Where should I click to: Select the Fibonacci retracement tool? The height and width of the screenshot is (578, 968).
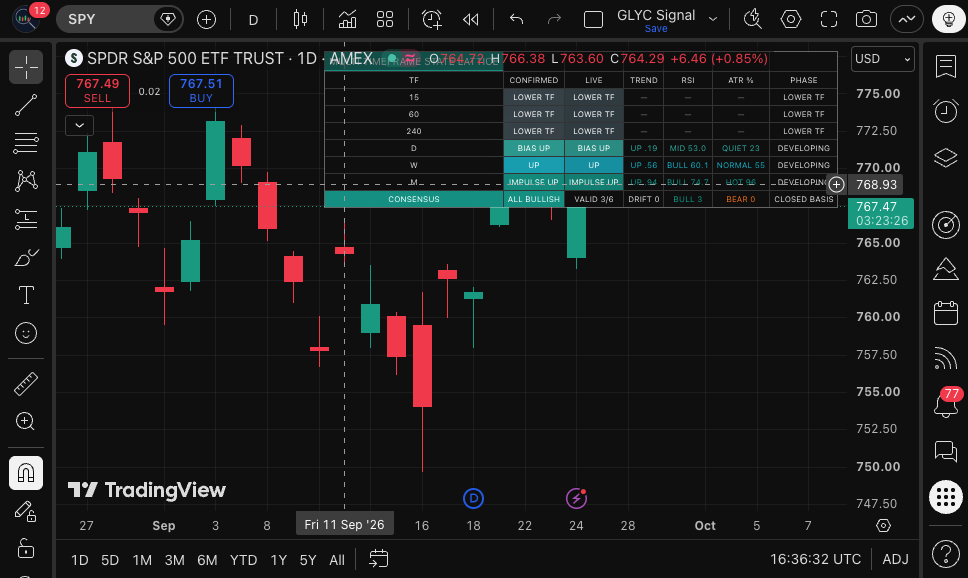click(26, 143)
